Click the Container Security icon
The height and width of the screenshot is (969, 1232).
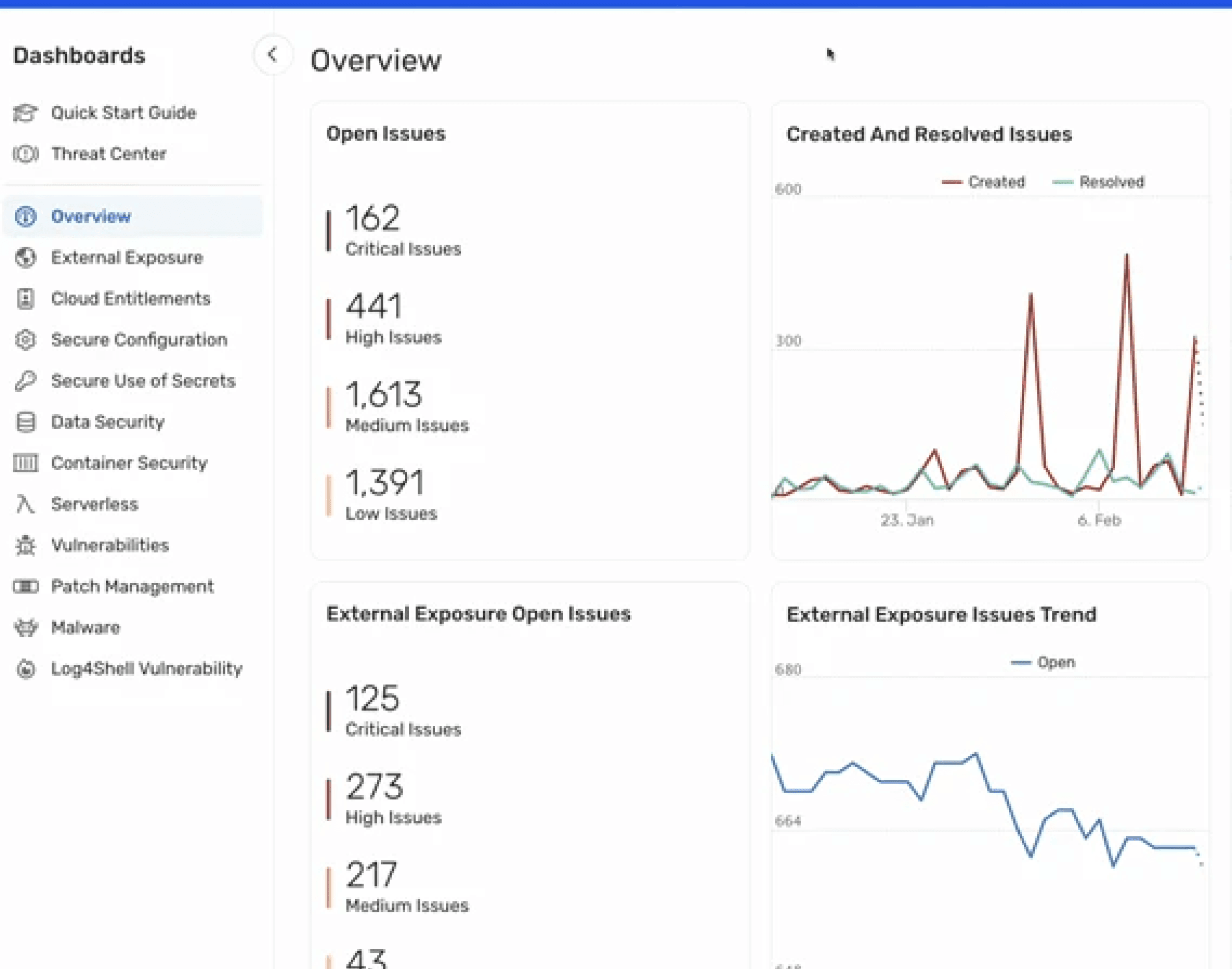[x=26, y=463]
